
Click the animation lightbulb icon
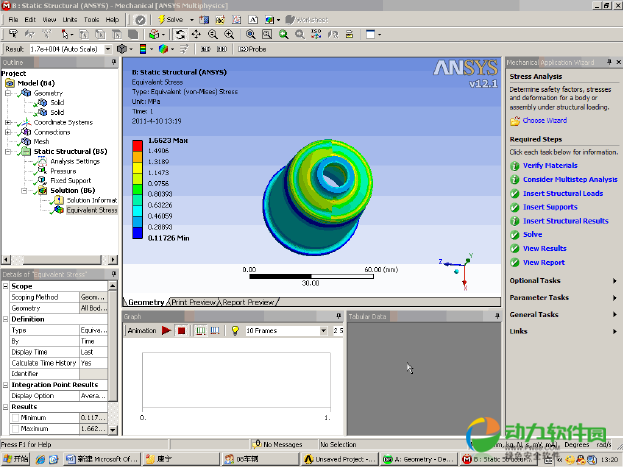click(235, 331)
